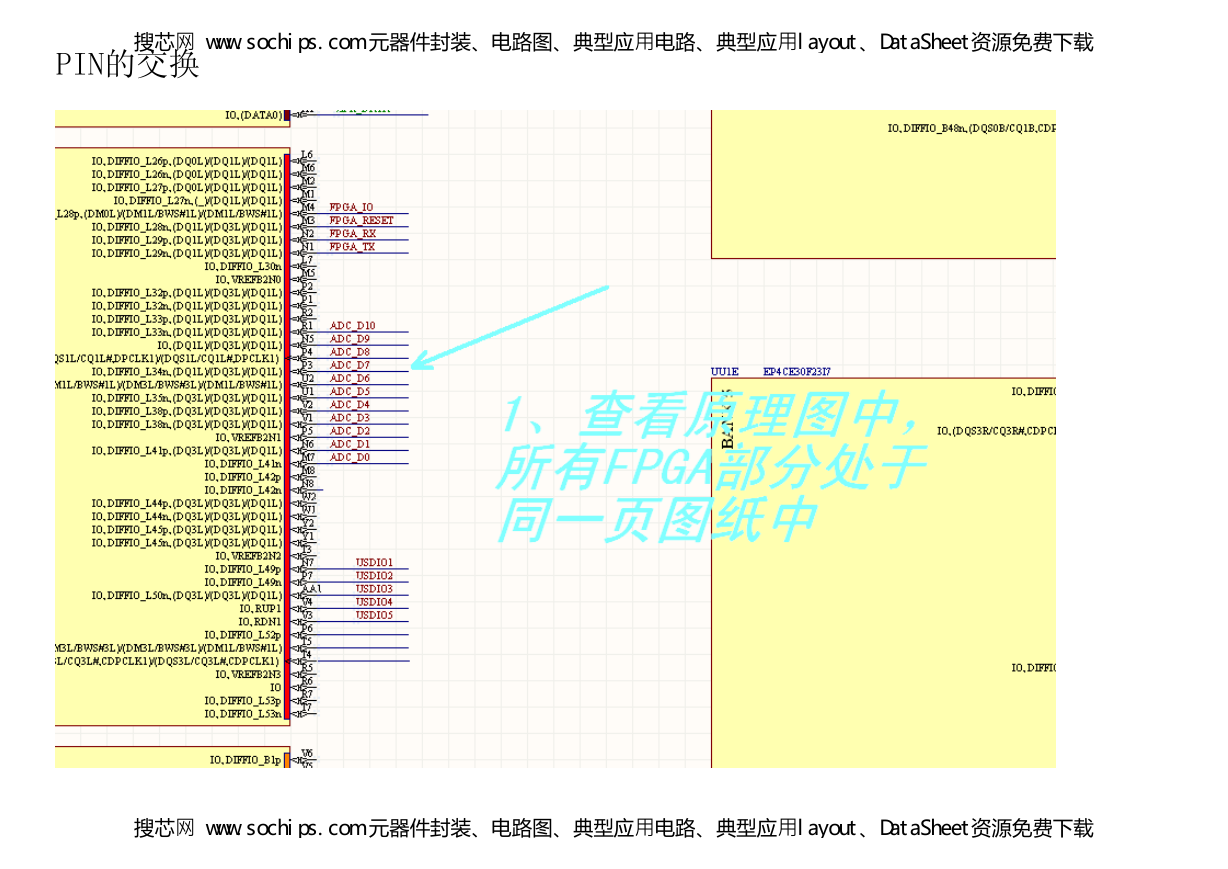Click pin designator L6
The width and height of the screenshot is (1228, 869).
pos(307,155)
